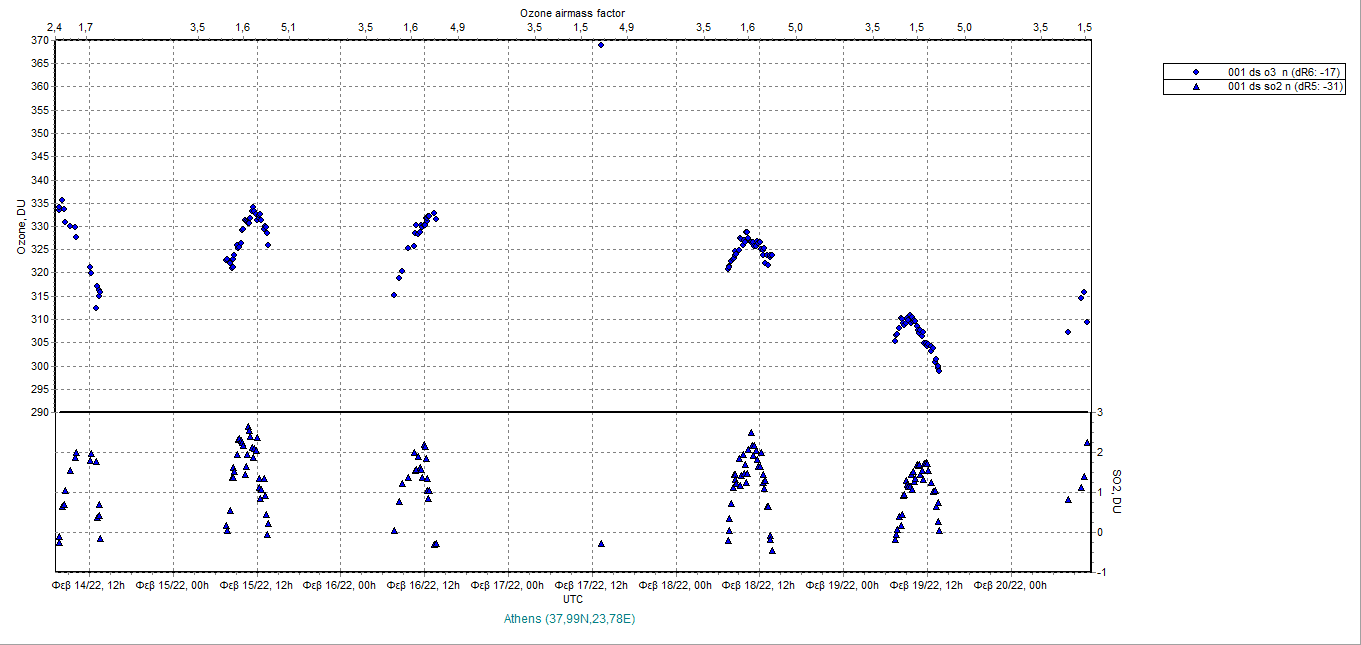Click the 'SO2, DU' right axis label
The height and width of the screenshot is (645, 1361).
pyautogui.click(x=1118, y=490)
